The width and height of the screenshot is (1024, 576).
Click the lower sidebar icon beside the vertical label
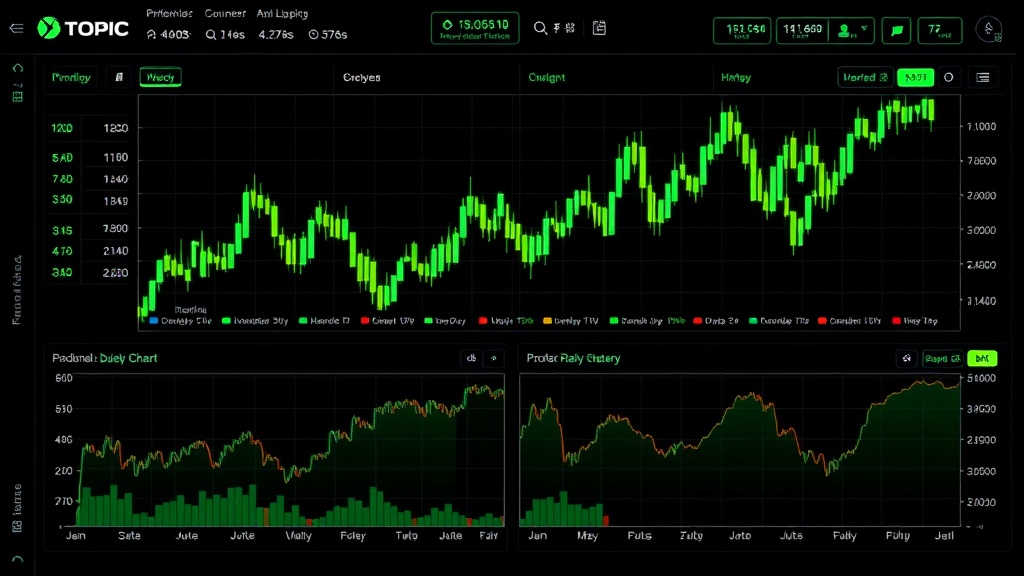coord(18,526)
